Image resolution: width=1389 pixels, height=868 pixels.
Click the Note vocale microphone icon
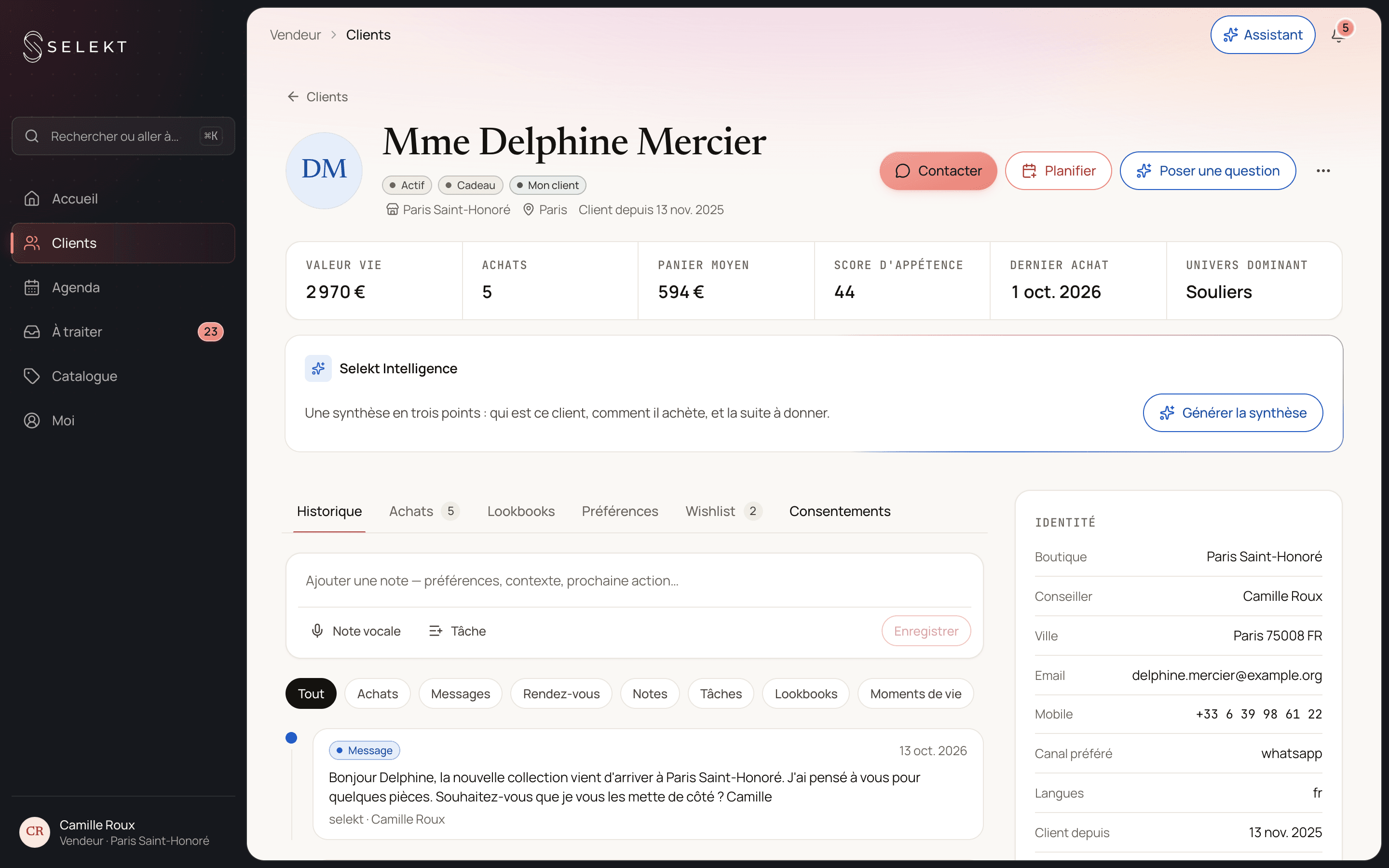[x=317, y=631]
